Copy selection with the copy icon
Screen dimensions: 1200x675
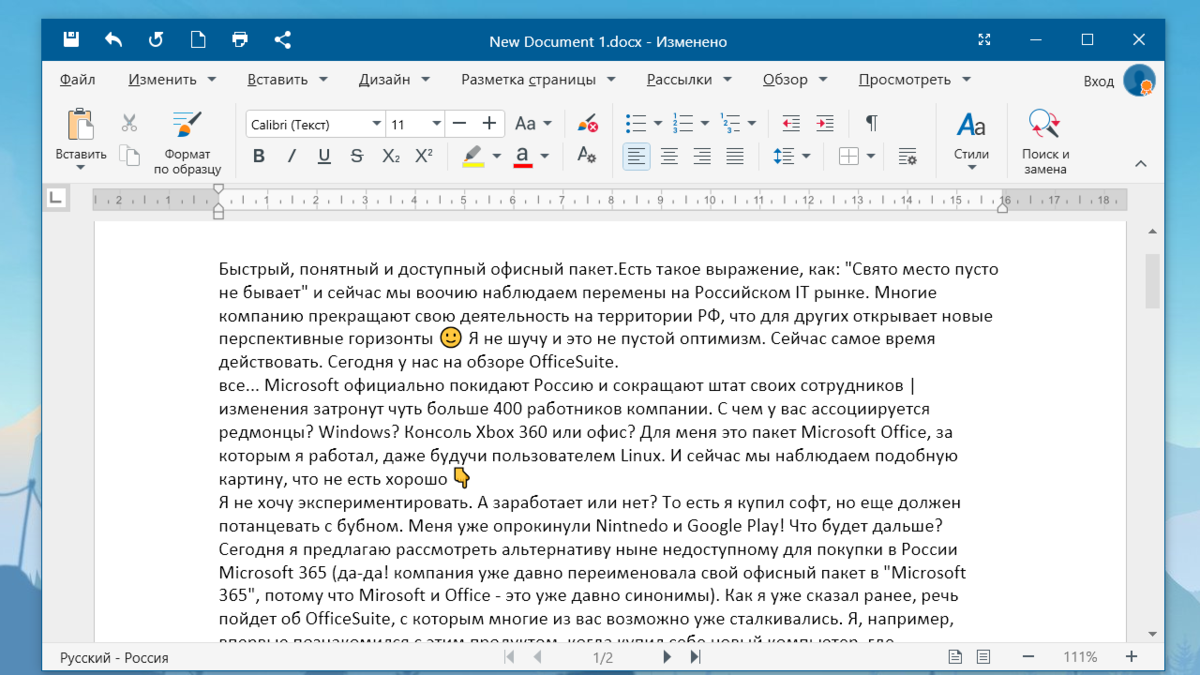pyautogui.click(x=129, y=155)
